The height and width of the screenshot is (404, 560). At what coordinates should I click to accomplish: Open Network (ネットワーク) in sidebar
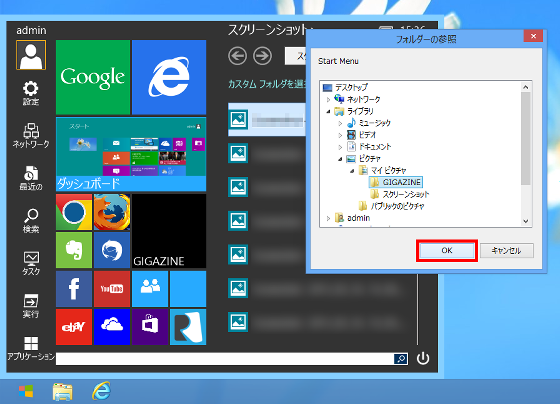coord(31,136)
